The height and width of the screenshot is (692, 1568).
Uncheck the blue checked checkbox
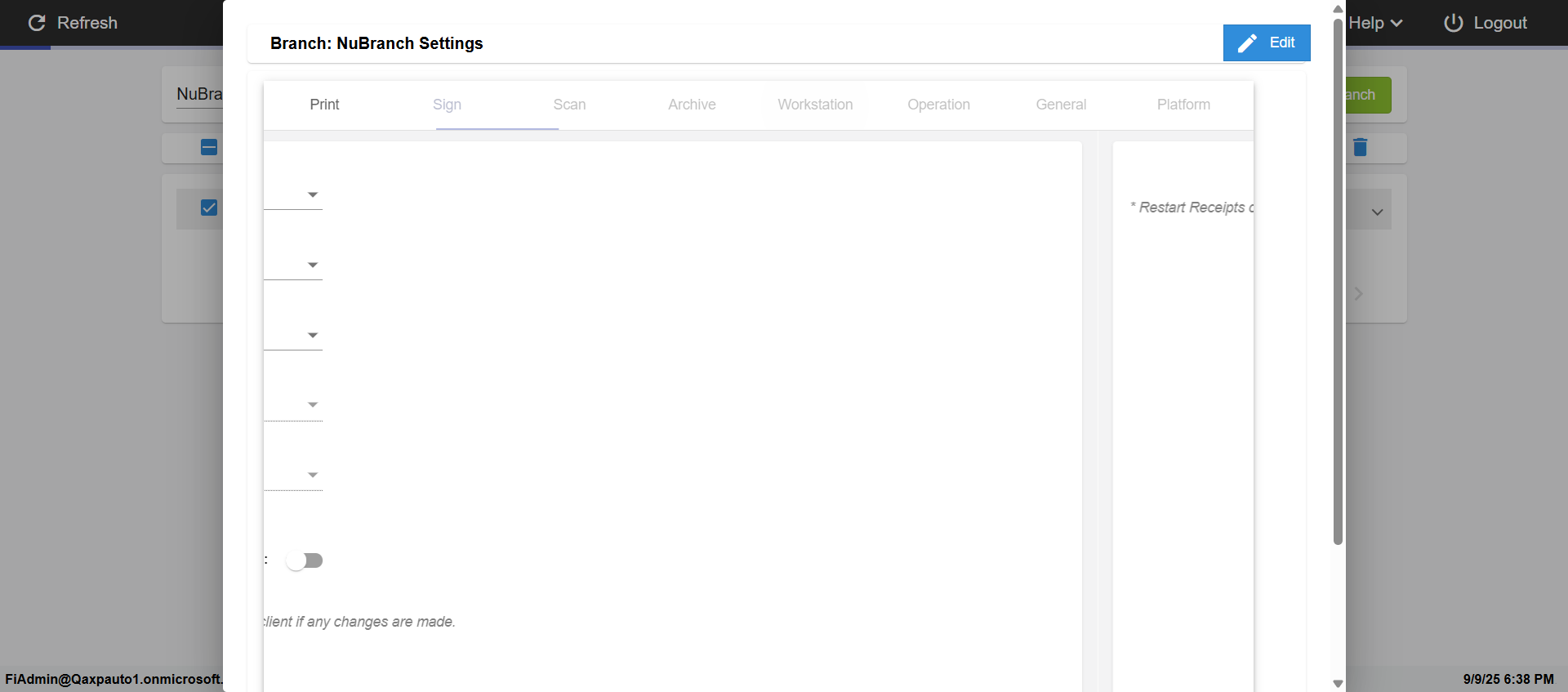pos(209,208)
